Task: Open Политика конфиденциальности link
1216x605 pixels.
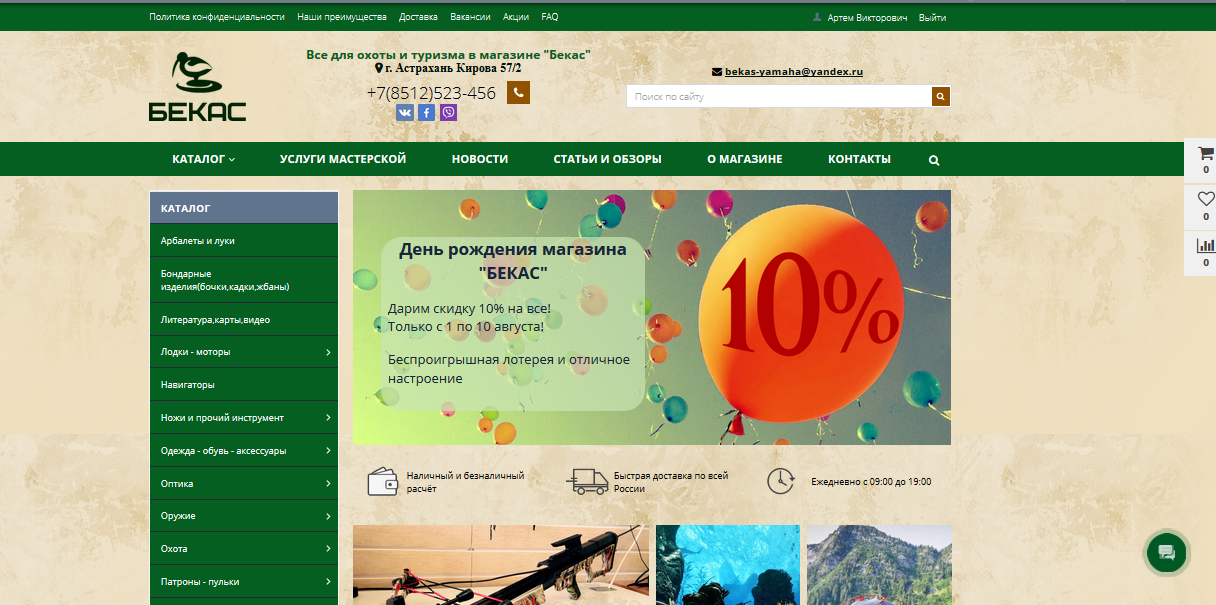Action: (217, 17)
